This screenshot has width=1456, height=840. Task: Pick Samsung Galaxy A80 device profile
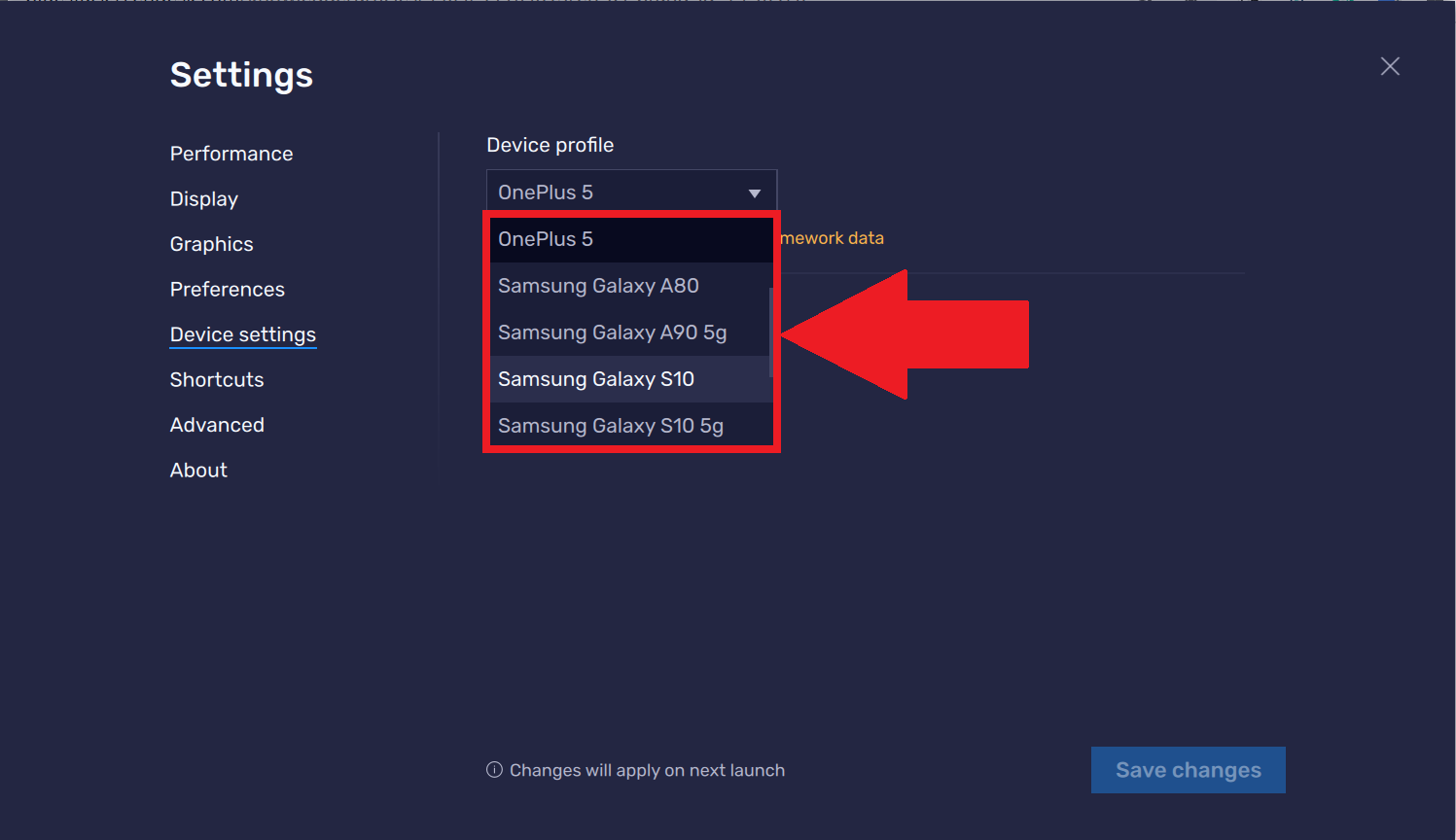631,286
